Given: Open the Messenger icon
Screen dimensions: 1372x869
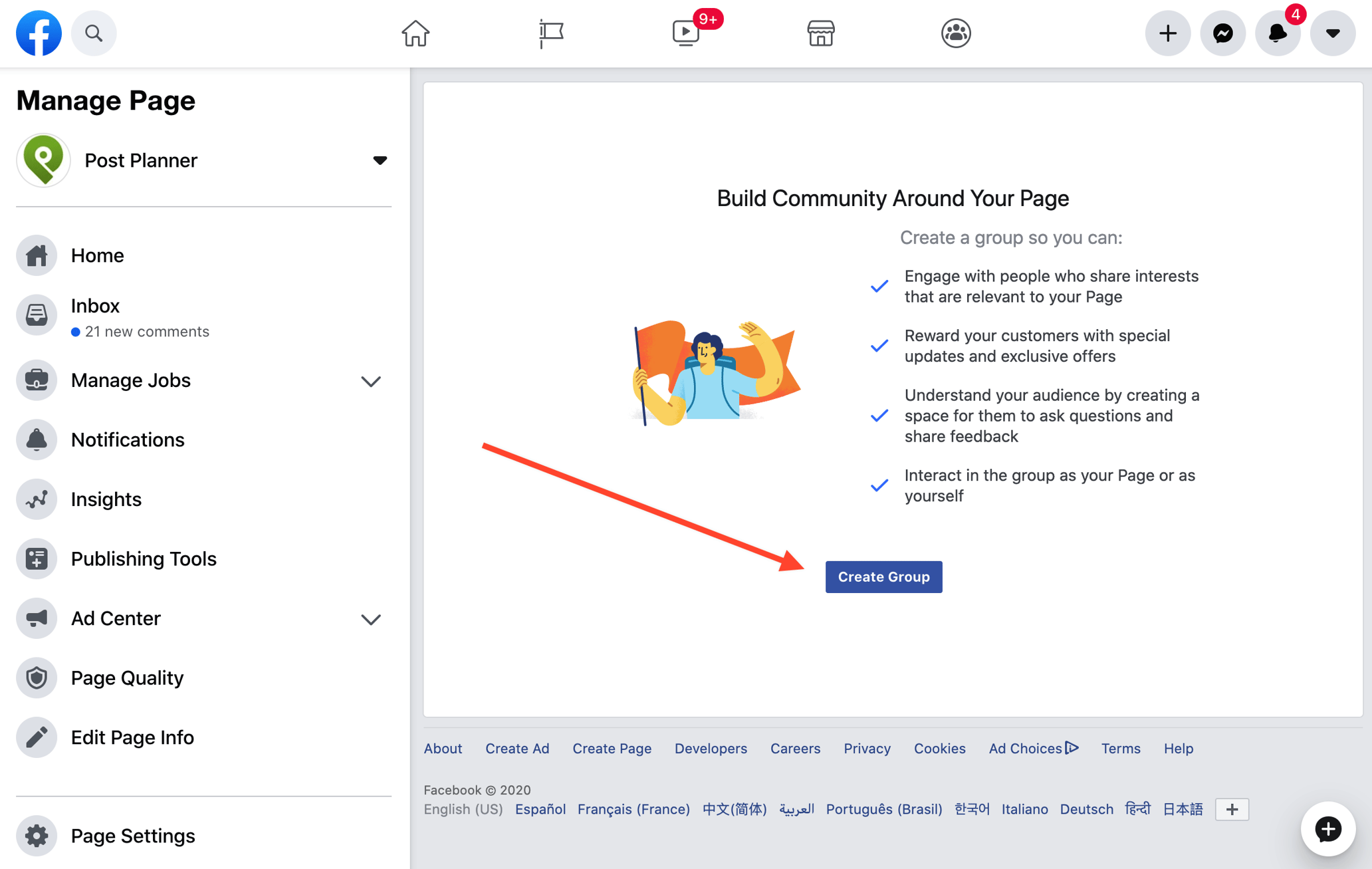Looking at the screenshot, I should pyautogui.click(x=1222, y=33).
